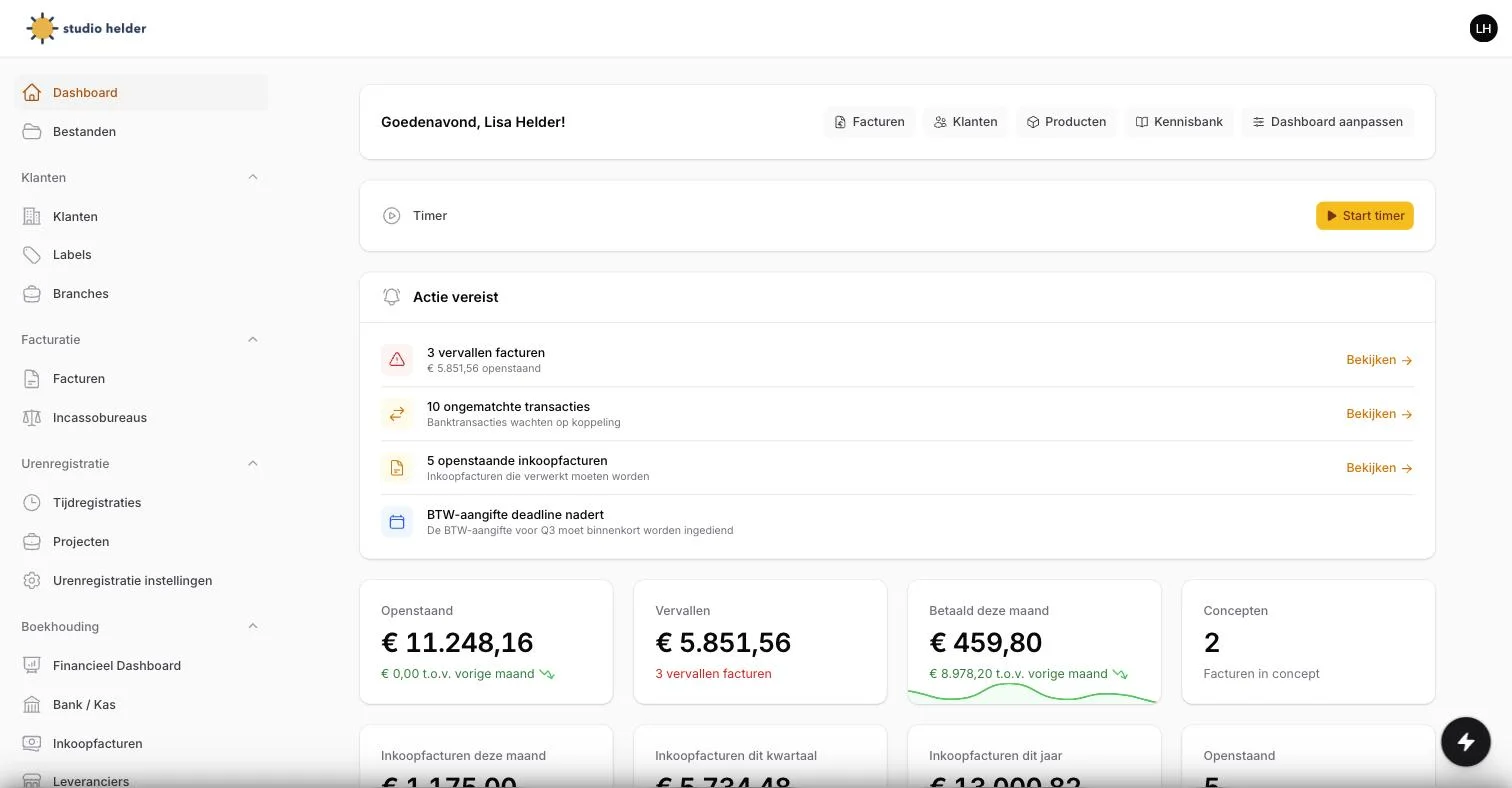Click the bell icon next to Actie vereist
Viewport: 1512px width, 788px height.
point(392,297)
